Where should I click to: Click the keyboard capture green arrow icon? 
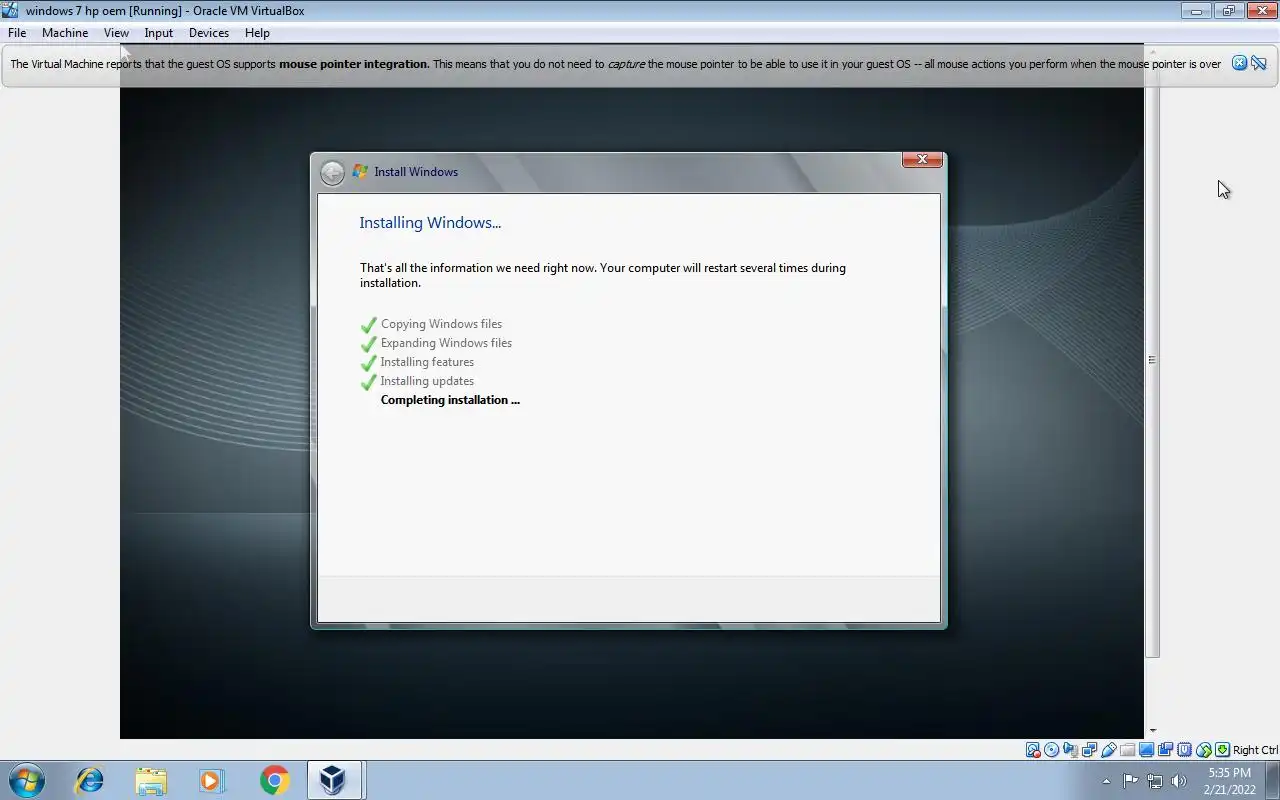point(1222,750)
